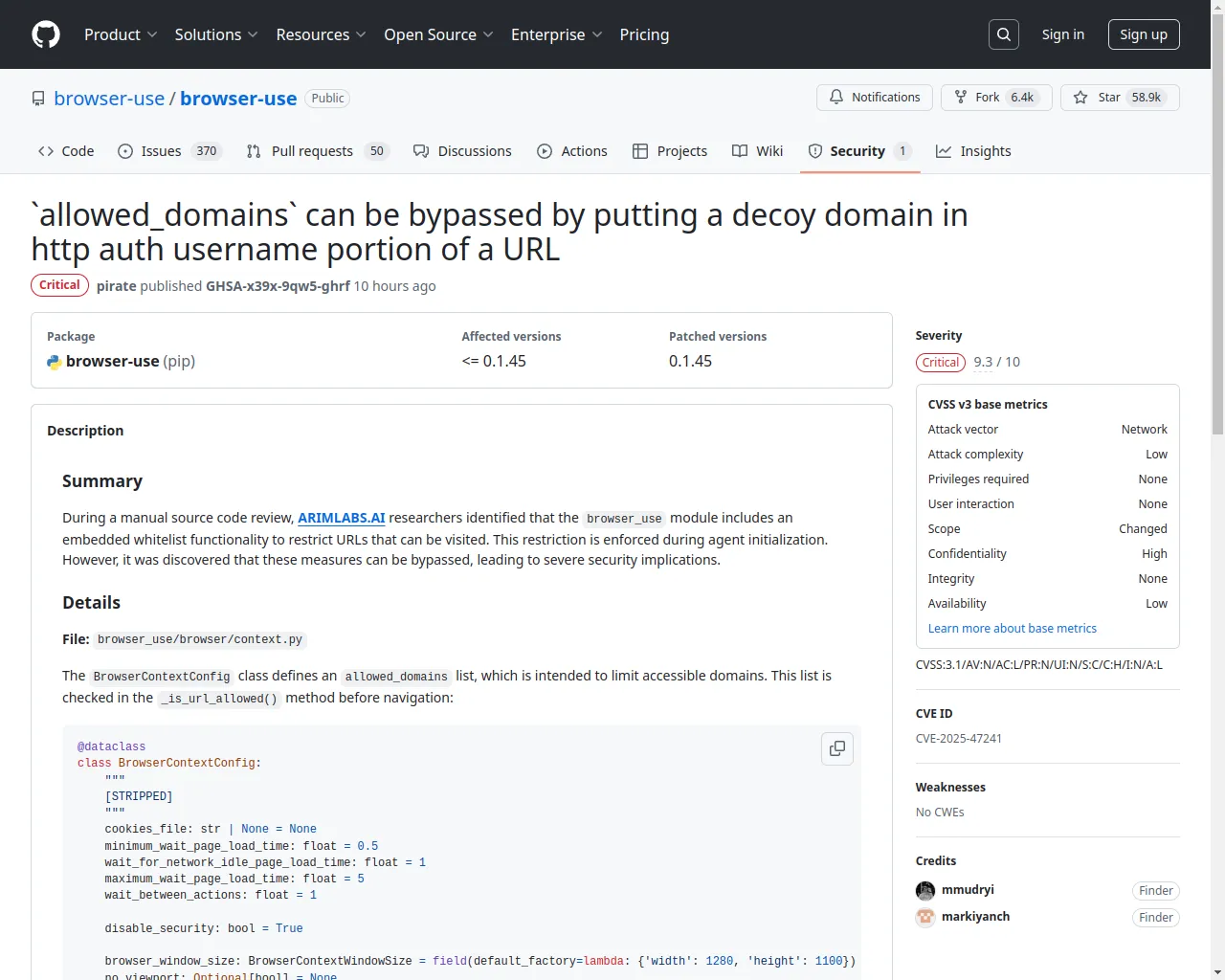Click the repository icon beside browser-use
Image resolution: width=1225 pixels, height=980 pixels.
[38, 99]
